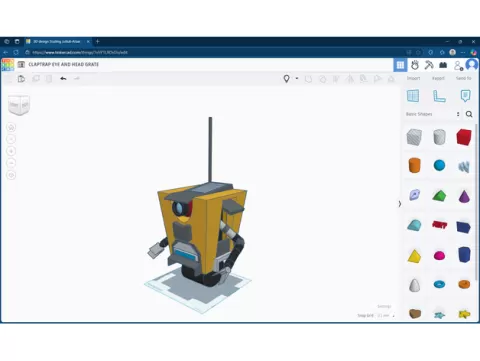Pick the striped hole Box shape
Screen dimensions: 480x361
[414, 137]
